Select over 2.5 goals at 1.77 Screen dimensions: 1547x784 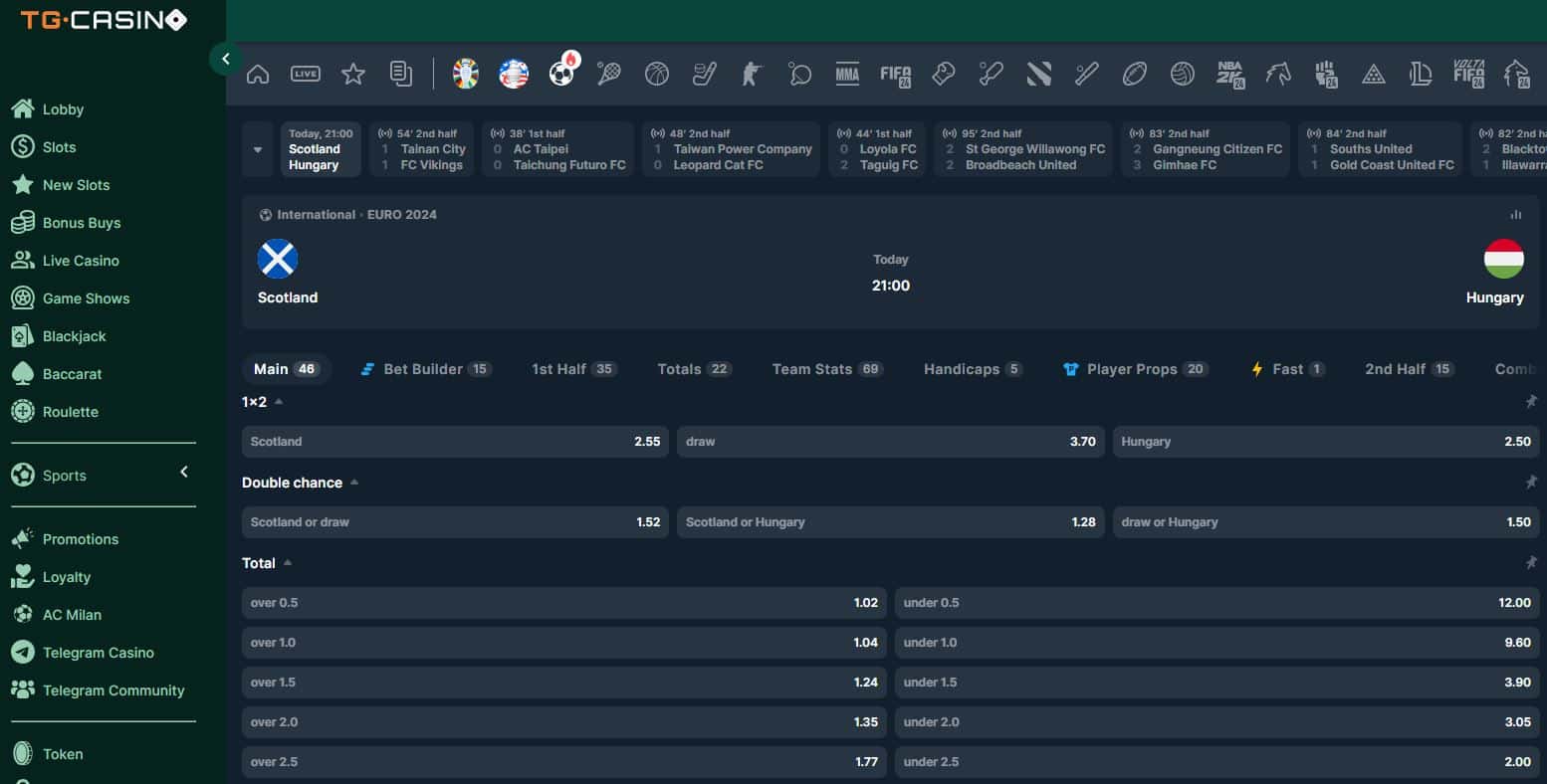pyautogui.click(x=563, y=762)
